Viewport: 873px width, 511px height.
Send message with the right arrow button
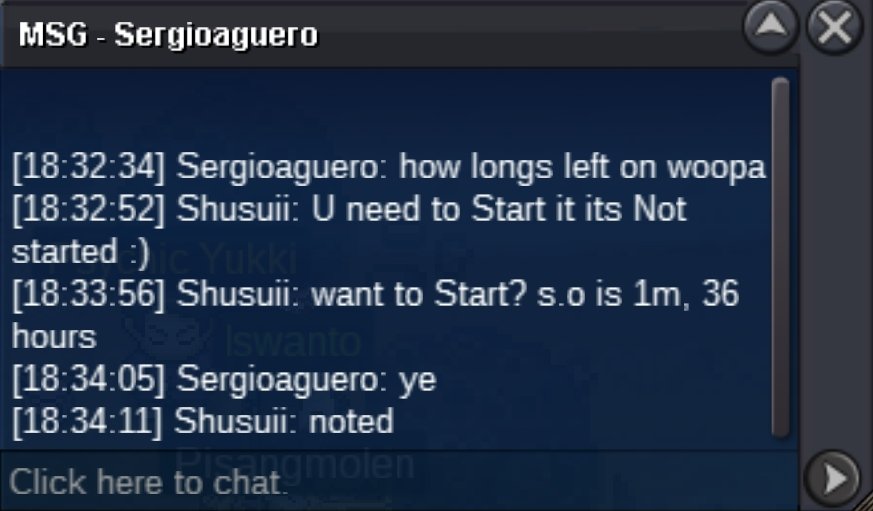pyautogui.click(x=833, y=479)
